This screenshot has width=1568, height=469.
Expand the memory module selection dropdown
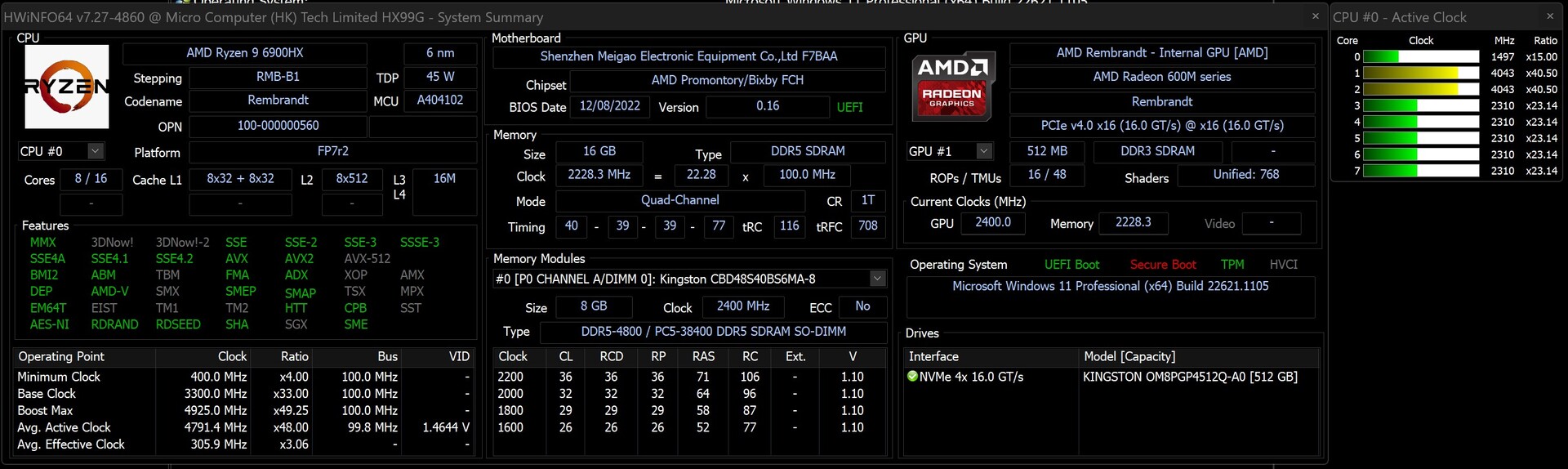coord(877,279)
